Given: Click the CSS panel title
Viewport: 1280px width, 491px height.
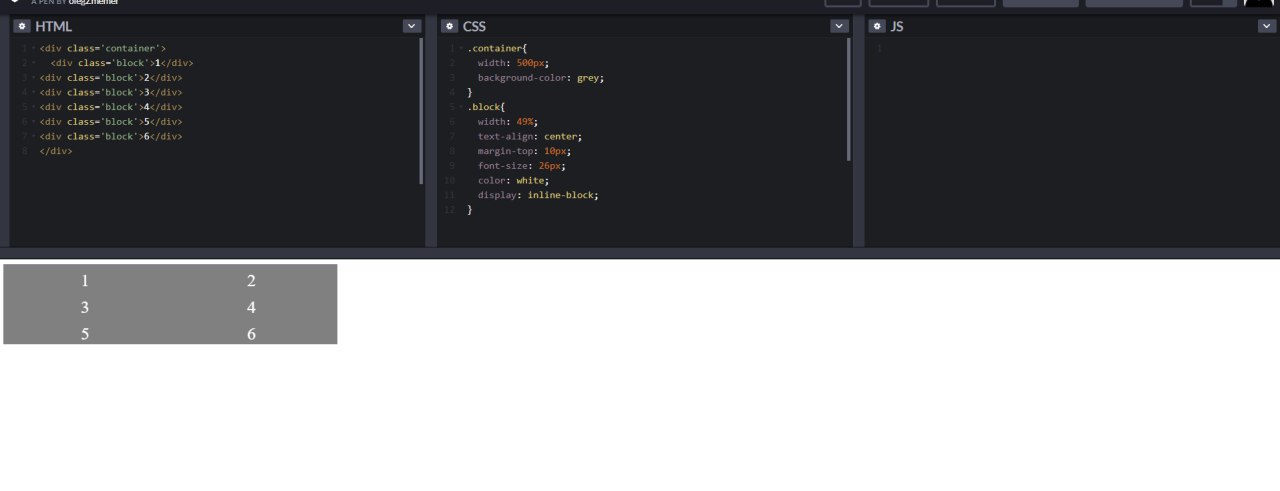Looking at the screenshot, I should 474,26.
